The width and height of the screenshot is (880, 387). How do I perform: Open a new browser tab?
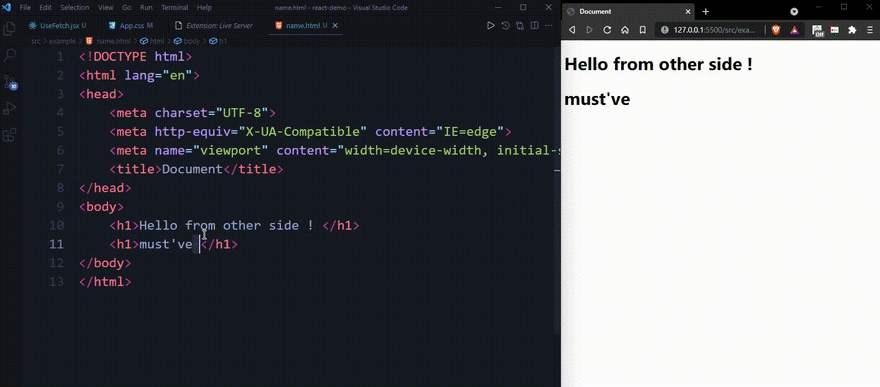[x=705, y=11]
